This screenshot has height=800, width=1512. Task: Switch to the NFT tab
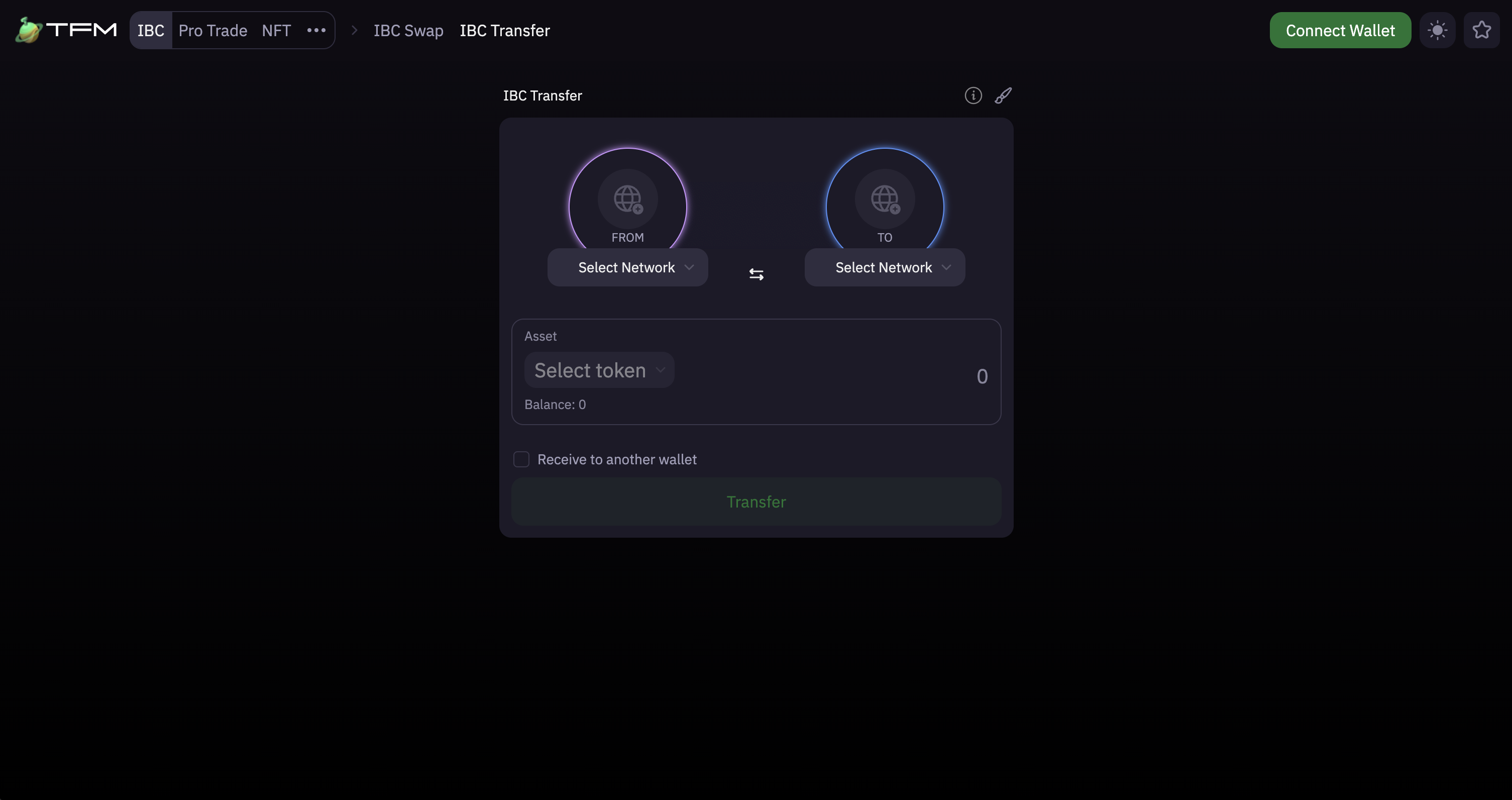click(276, 30)
